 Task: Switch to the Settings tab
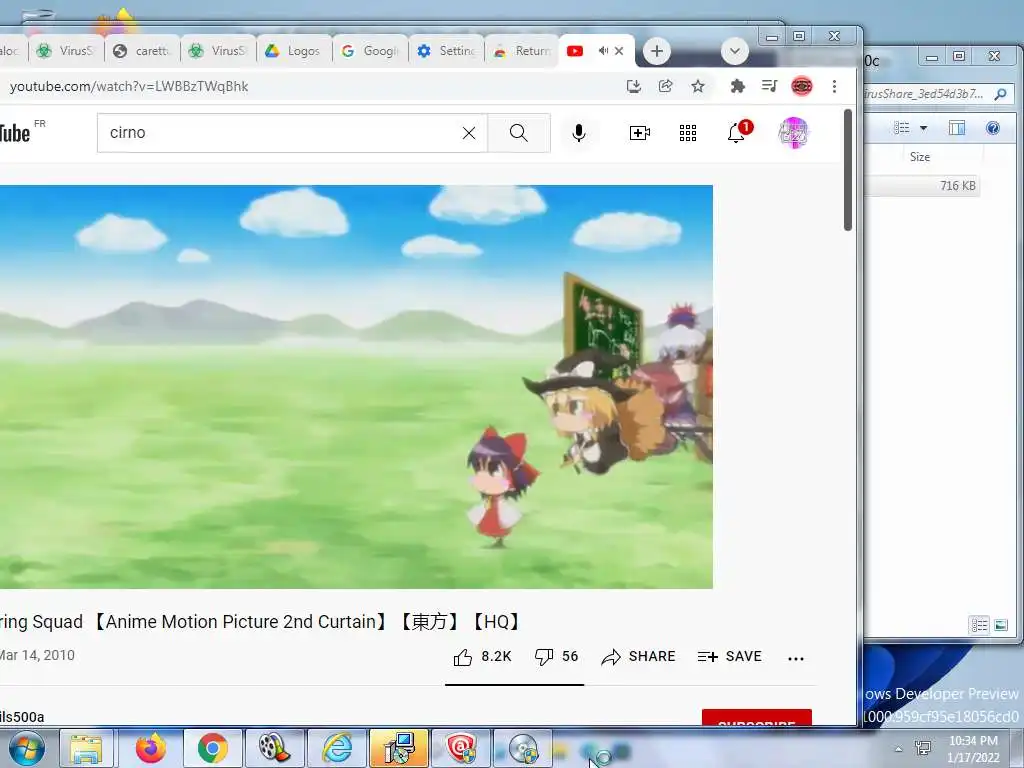446,51
